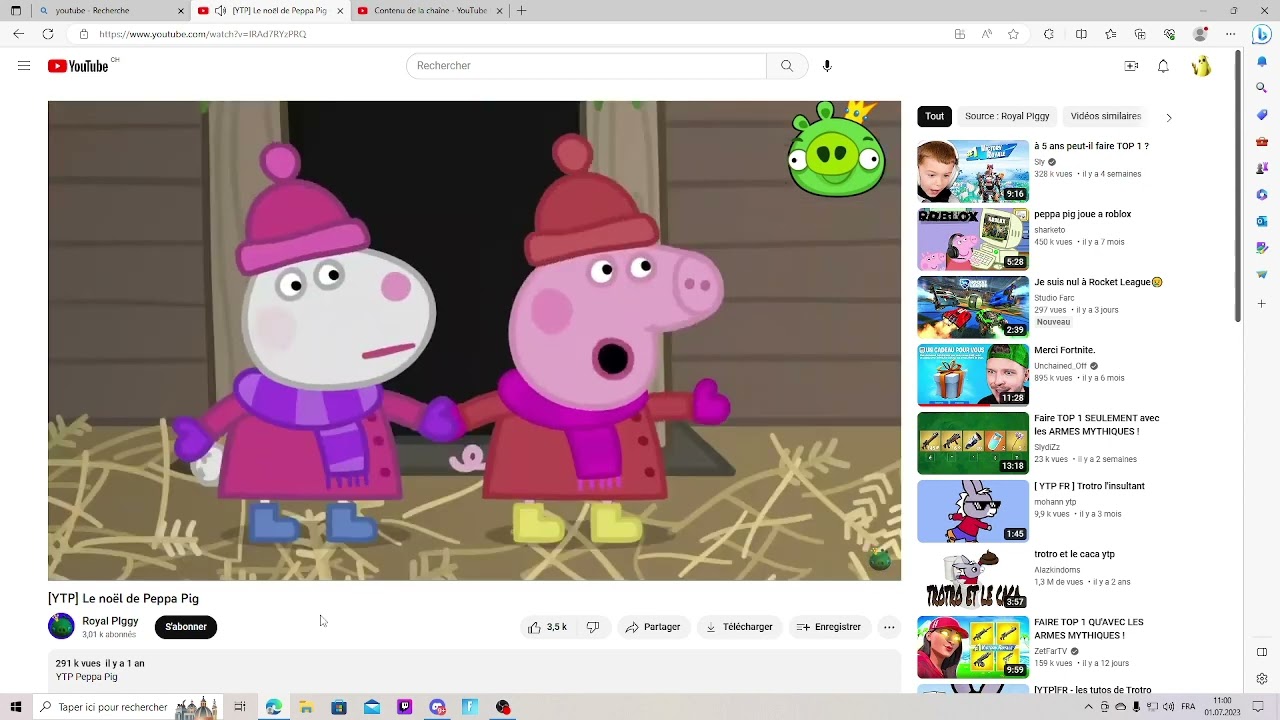Like the video (3,5 k)

pyautogui.click(x=548, y=627)
